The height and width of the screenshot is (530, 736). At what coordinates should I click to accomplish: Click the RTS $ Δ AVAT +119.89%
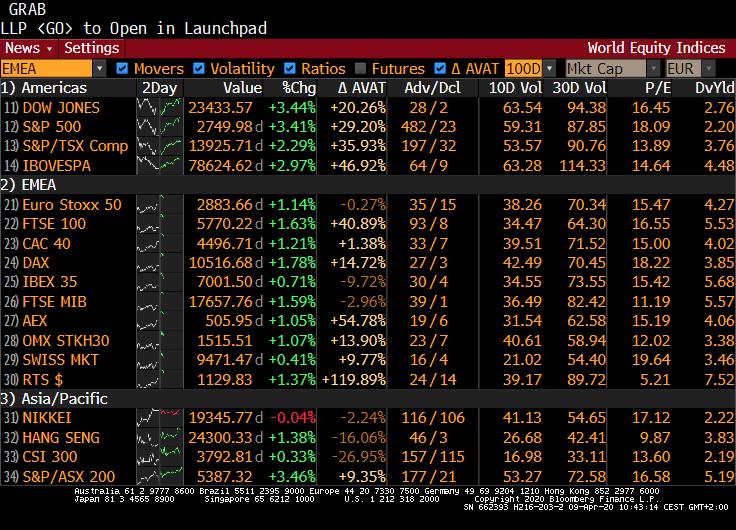354,380
